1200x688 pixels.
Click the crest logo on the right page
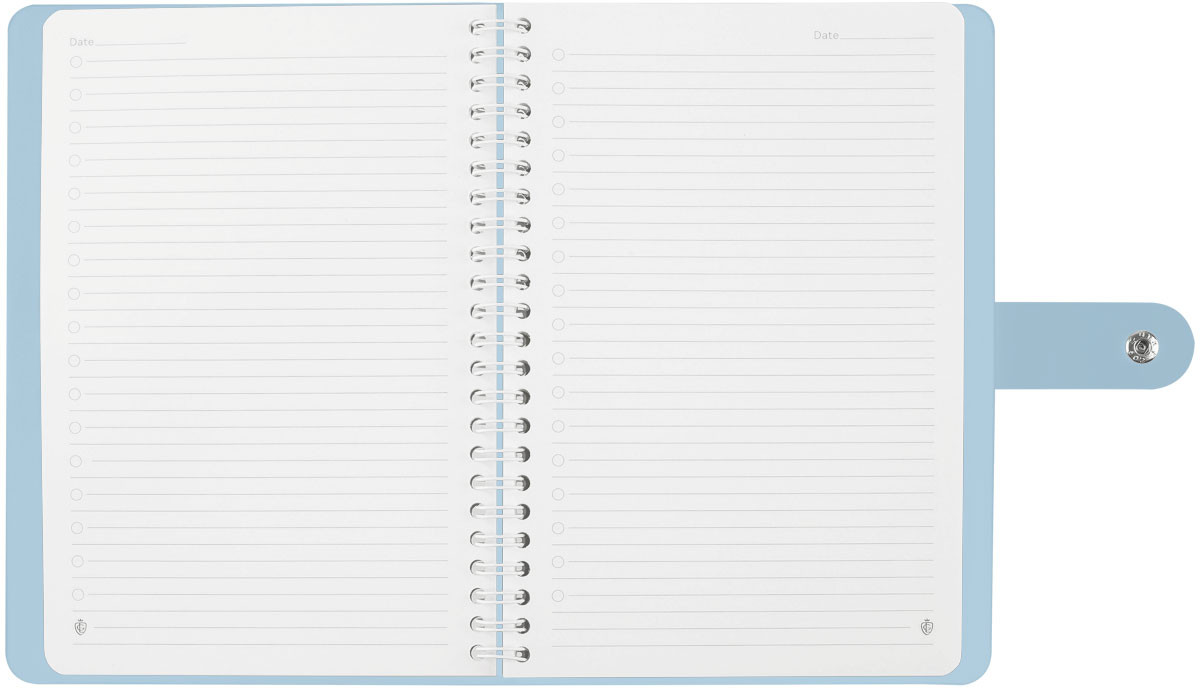pyautogui.click(x=926, y=627)
